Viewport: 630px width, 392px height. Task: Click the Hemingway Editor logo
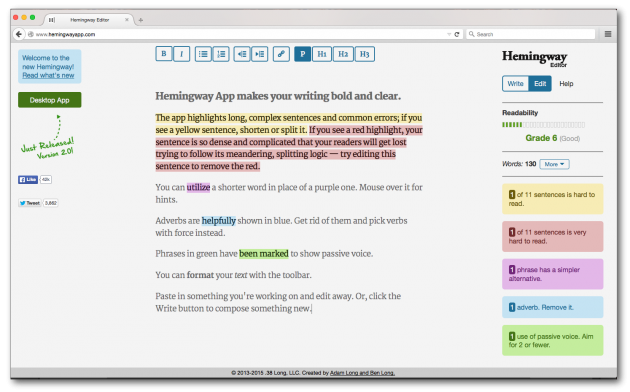point(534,58)
